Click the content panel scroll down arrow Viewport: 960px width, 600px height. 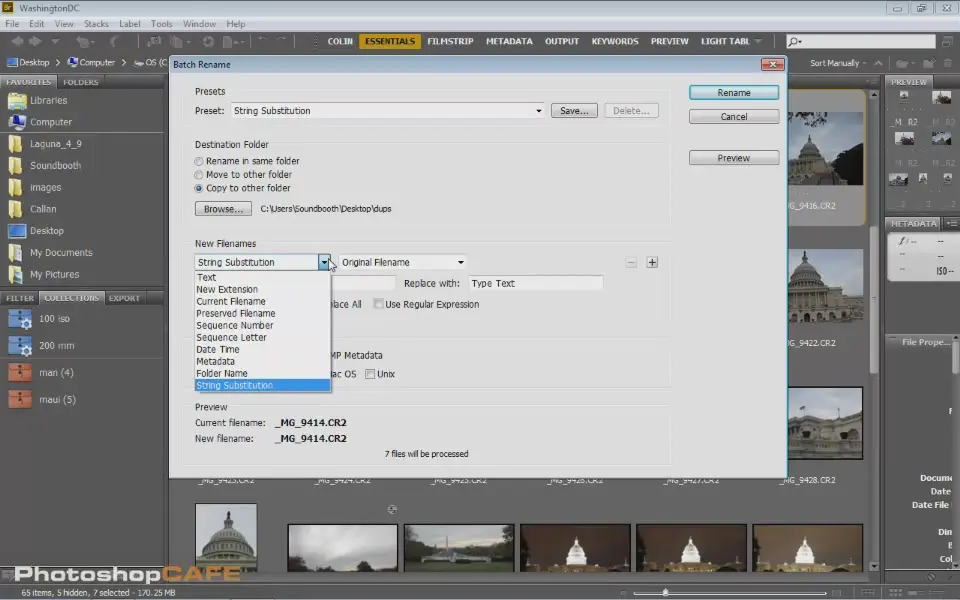[x=874, y=566]
